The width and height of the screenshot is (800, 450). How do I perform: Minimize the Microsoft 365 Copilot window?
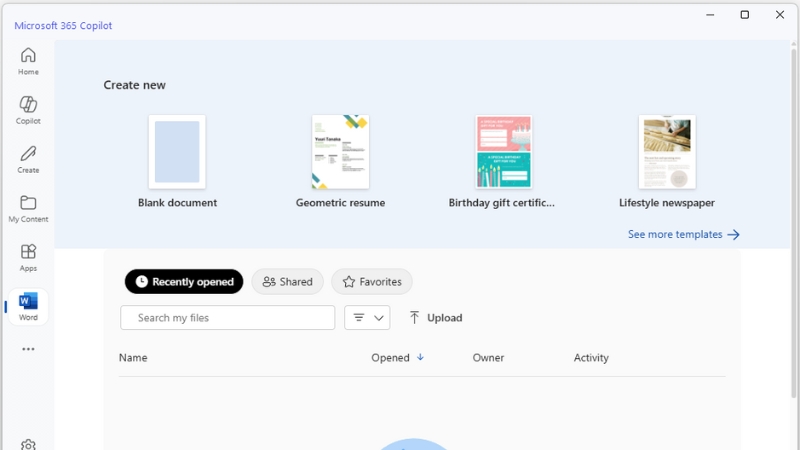tap(710, 15)
